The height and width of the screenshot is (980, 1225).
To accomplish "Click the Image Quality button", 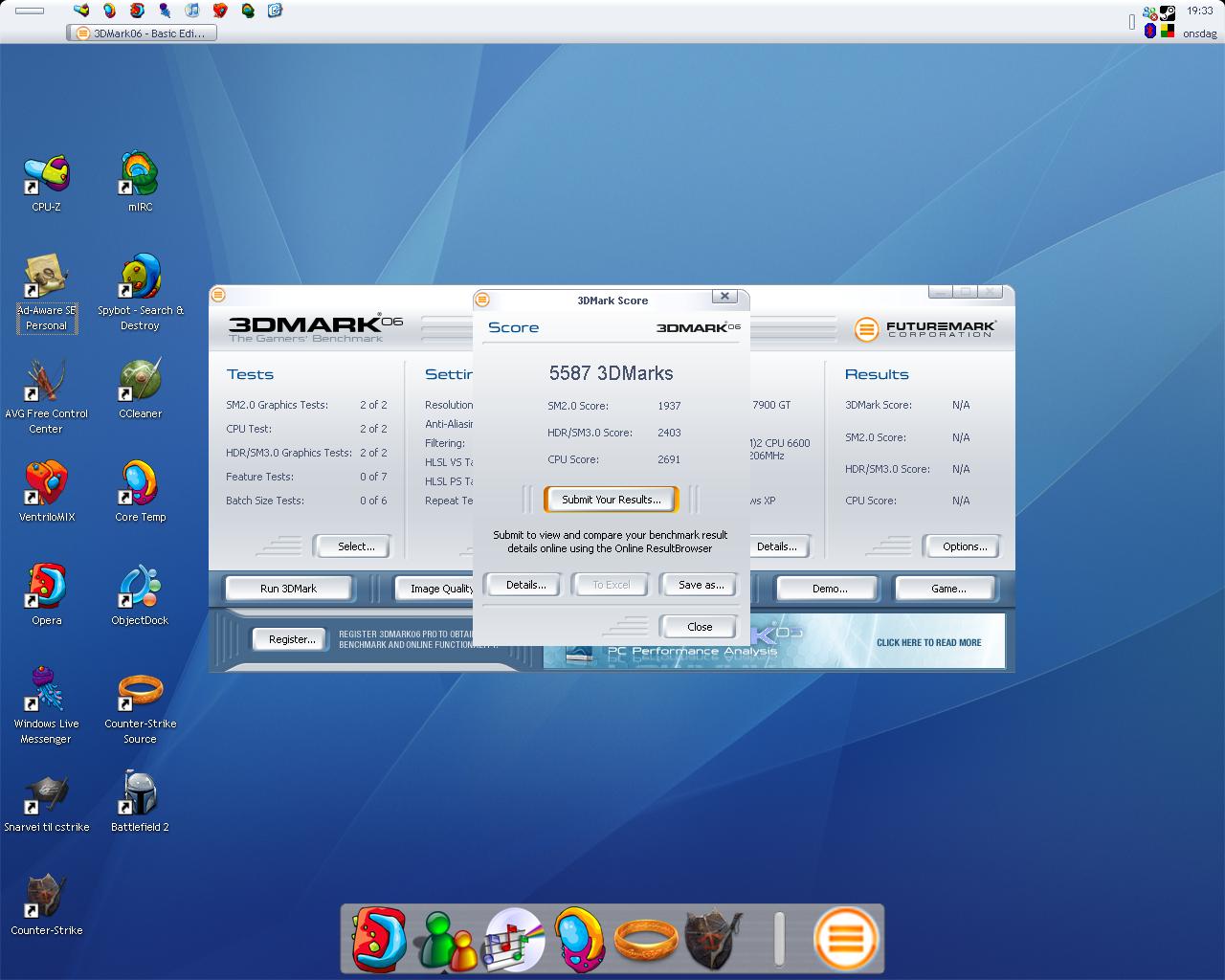I will (435, 589).
